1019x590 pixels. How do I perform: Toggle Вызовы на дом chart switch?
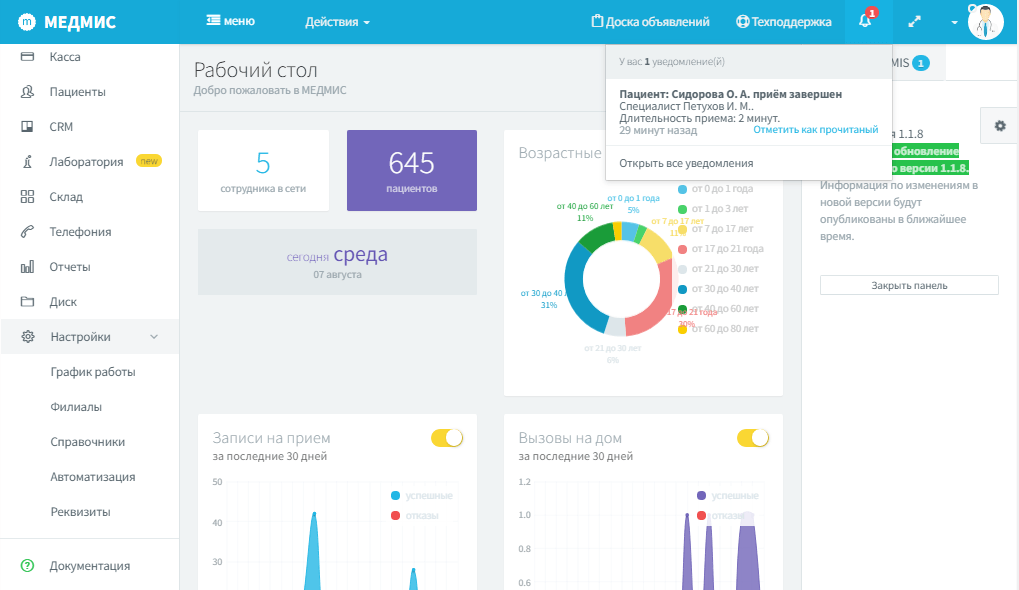pos(753,438)
